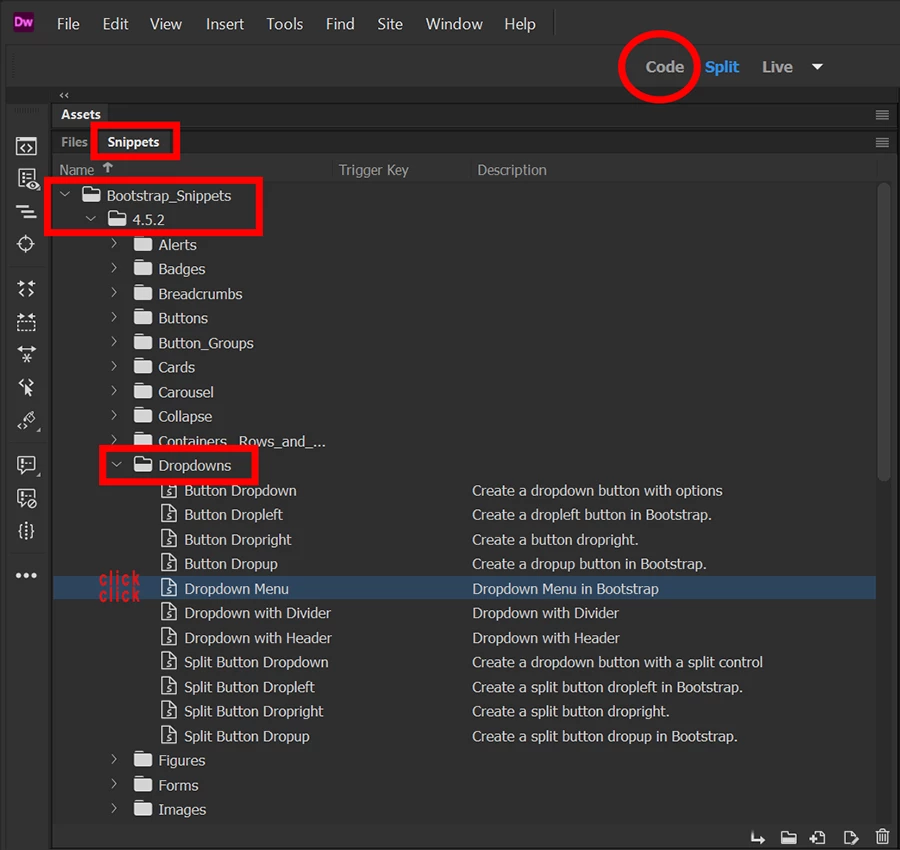Open Documents toolbar icon in left sidebar
Screen dimensions: 900x850
tap(26, 146)
